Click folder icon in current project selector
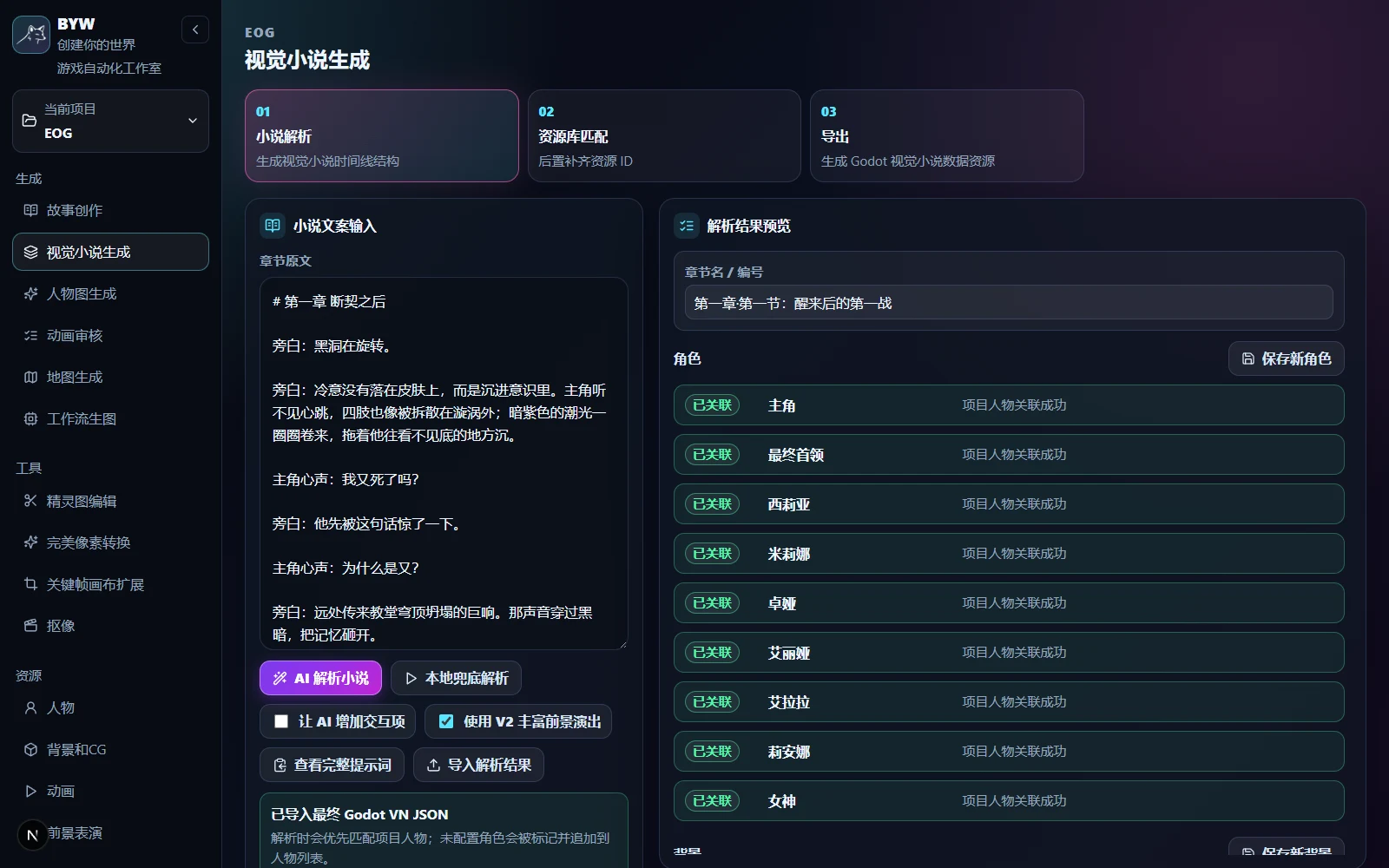1389x868 pixels. [30, 121]
